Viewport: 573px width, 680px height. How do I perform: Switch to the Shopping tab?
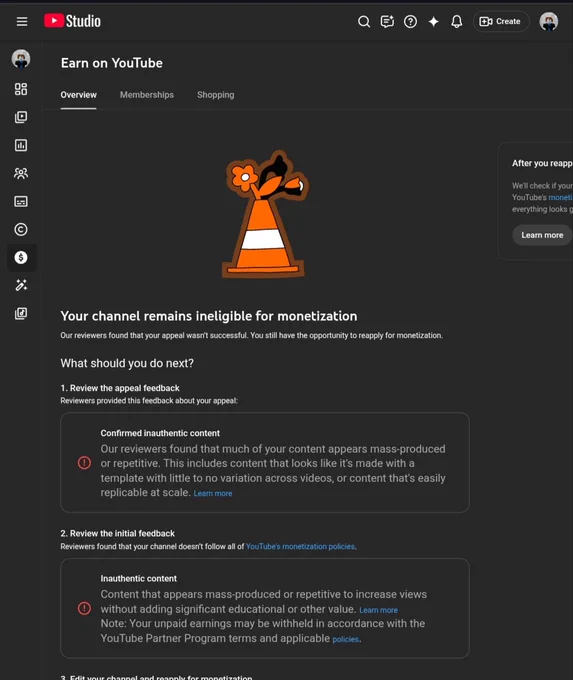point(216,95)
